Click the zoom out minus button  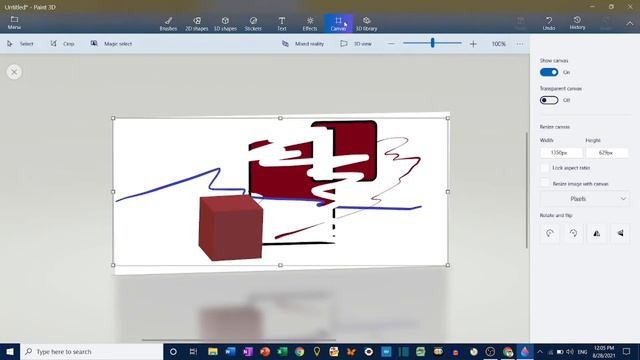point(391,44)
